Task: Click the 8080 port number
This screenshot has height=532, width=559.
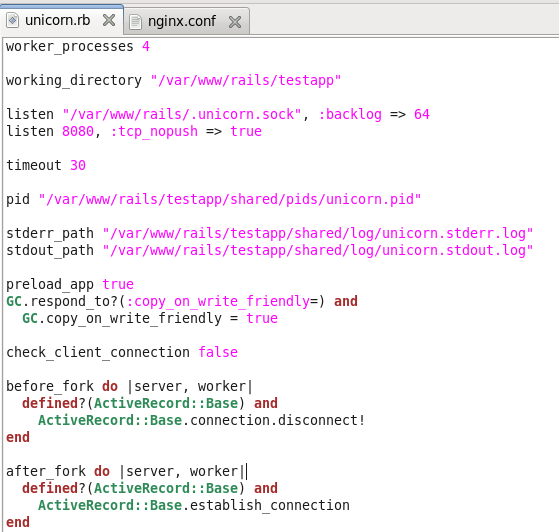Action: (x=78, y=132)
